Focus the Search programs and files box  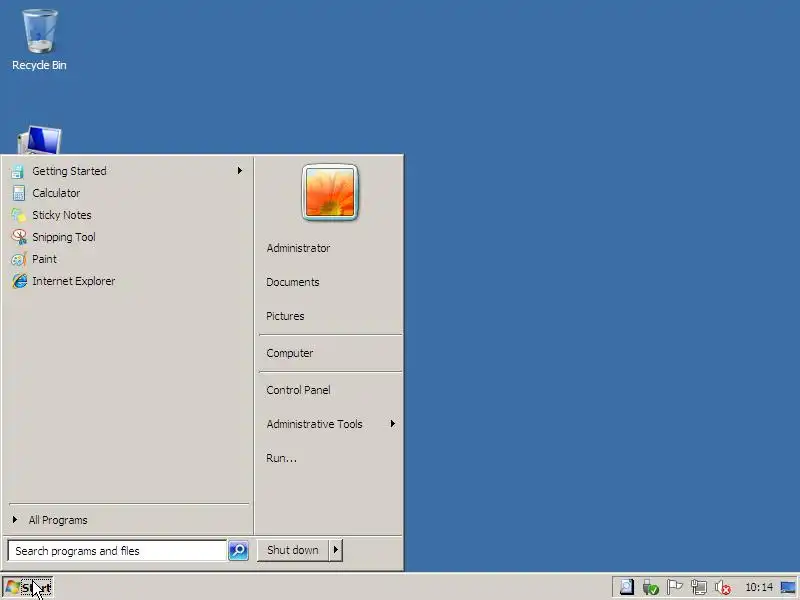117,551
